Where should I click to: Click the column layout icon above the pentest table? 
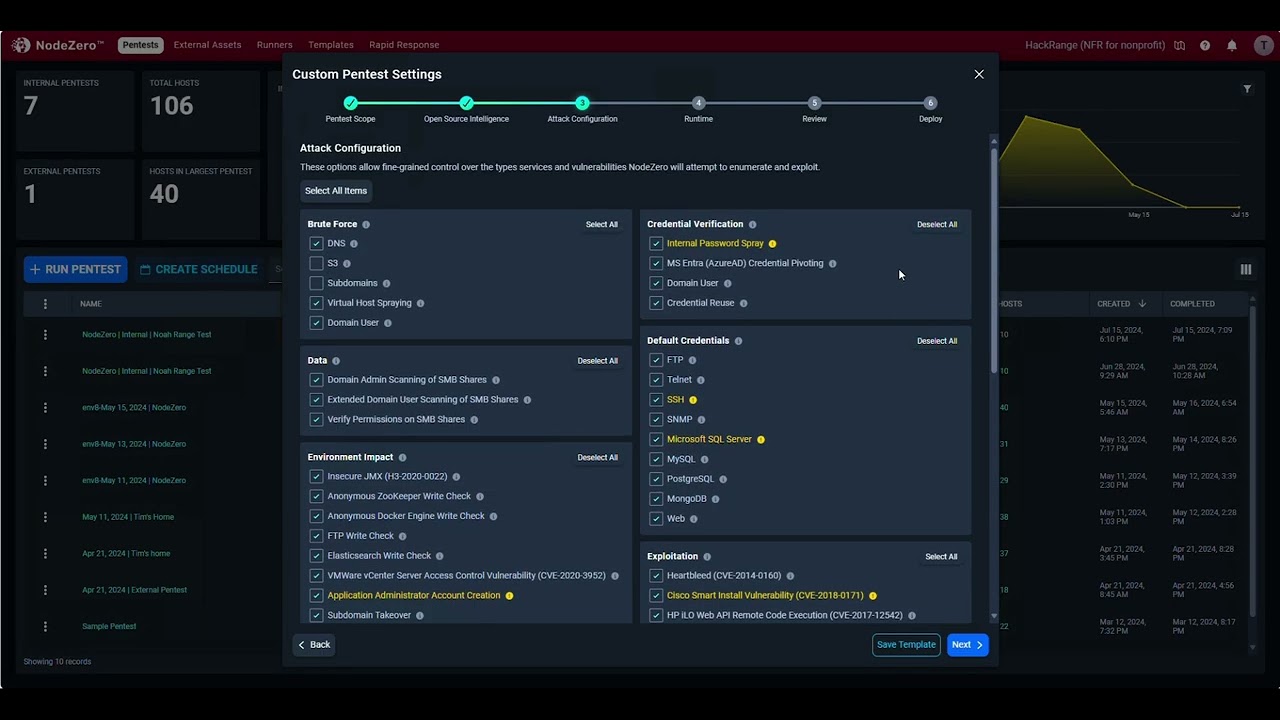coord(1246,269)
